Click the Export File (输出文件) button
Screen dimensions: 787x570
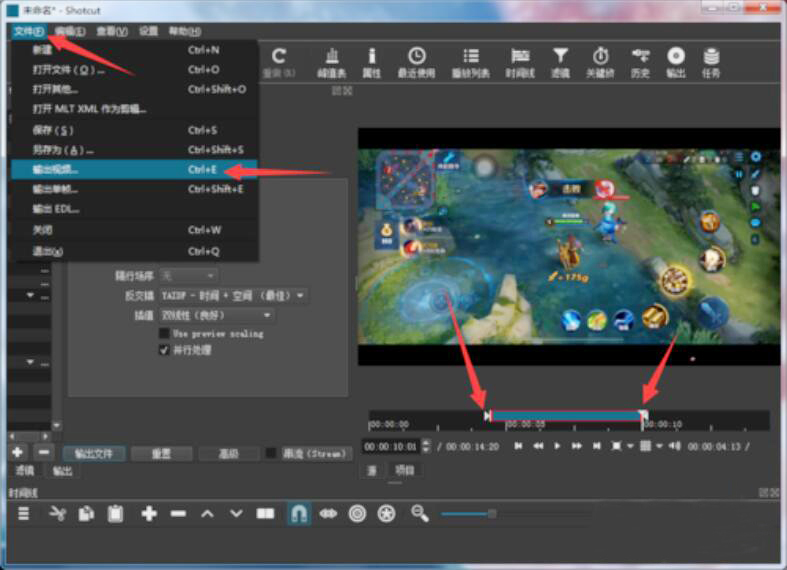[x=95, y=454]
